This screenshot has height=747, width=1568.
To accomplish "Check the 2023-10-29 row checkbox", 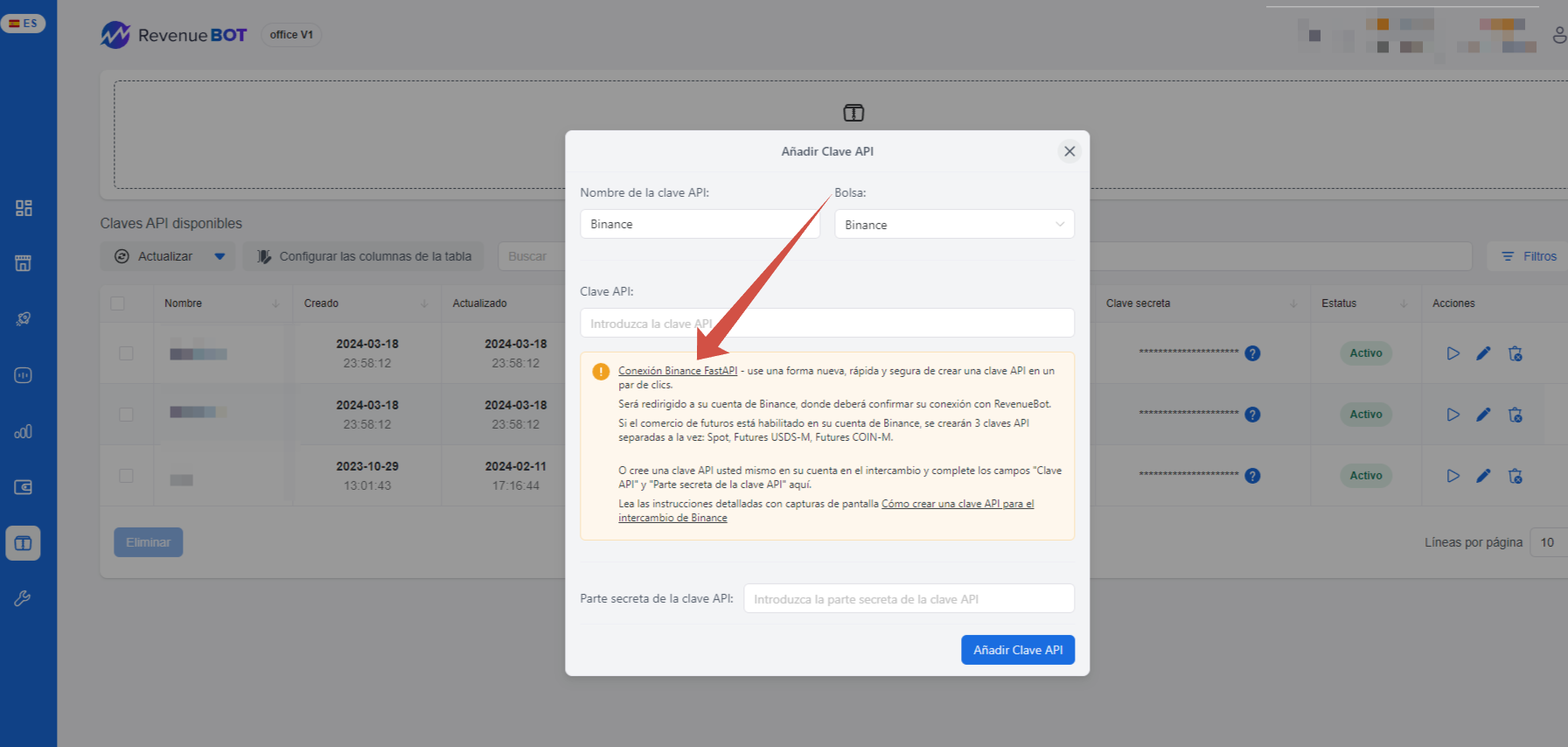I will pyautogui.click(x=126, y=476).
